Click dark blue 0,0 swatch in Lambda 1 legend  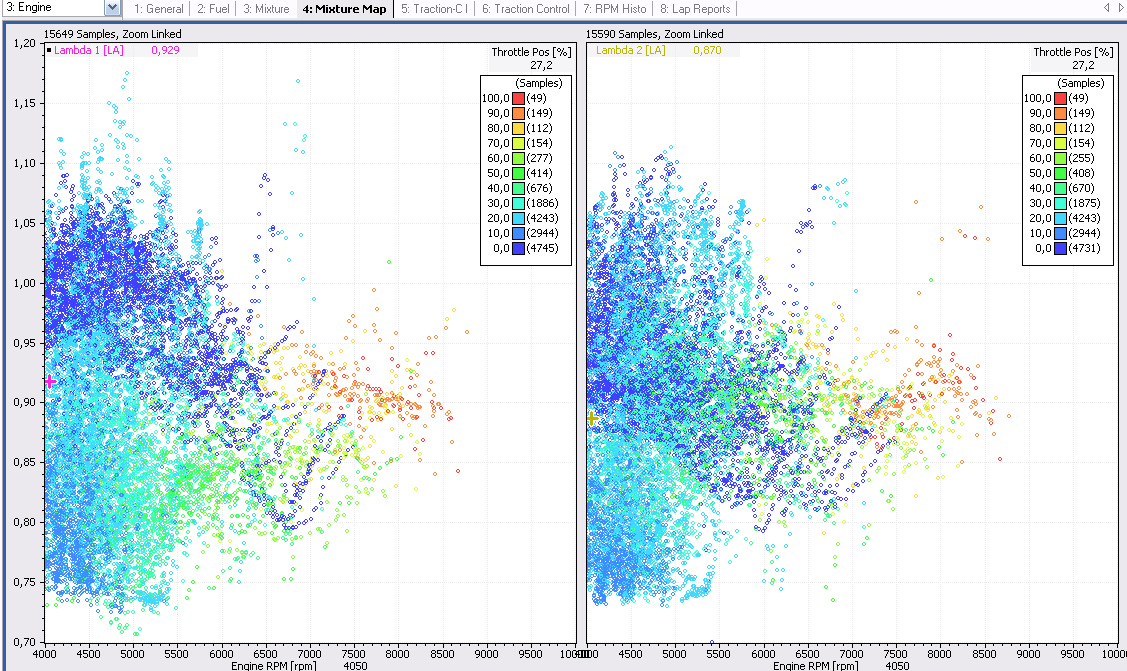[x=518, y=248]
